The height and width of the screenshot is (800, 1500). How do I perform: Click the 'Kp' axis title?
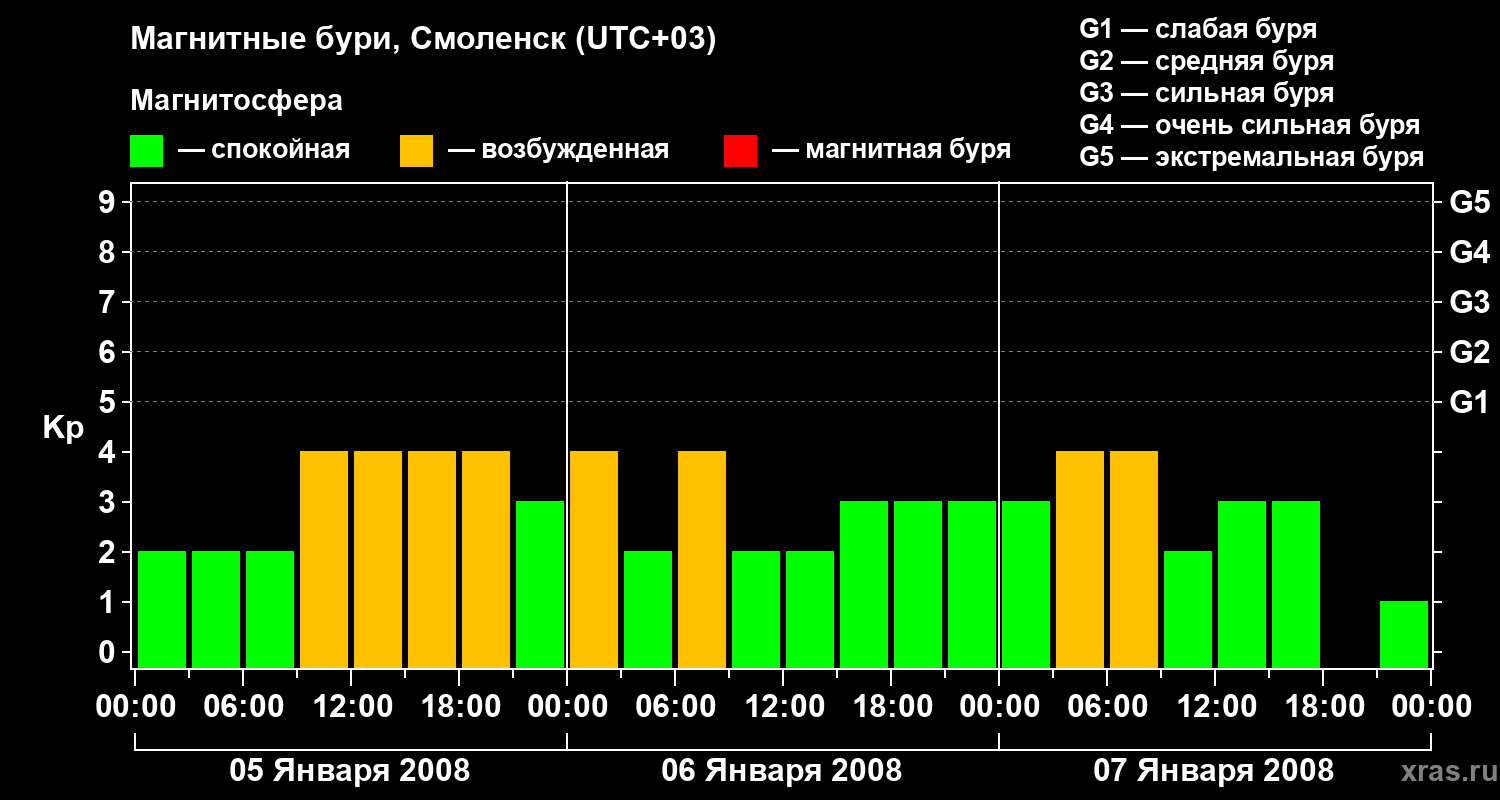pyautogui.click(x=63, y=428)
